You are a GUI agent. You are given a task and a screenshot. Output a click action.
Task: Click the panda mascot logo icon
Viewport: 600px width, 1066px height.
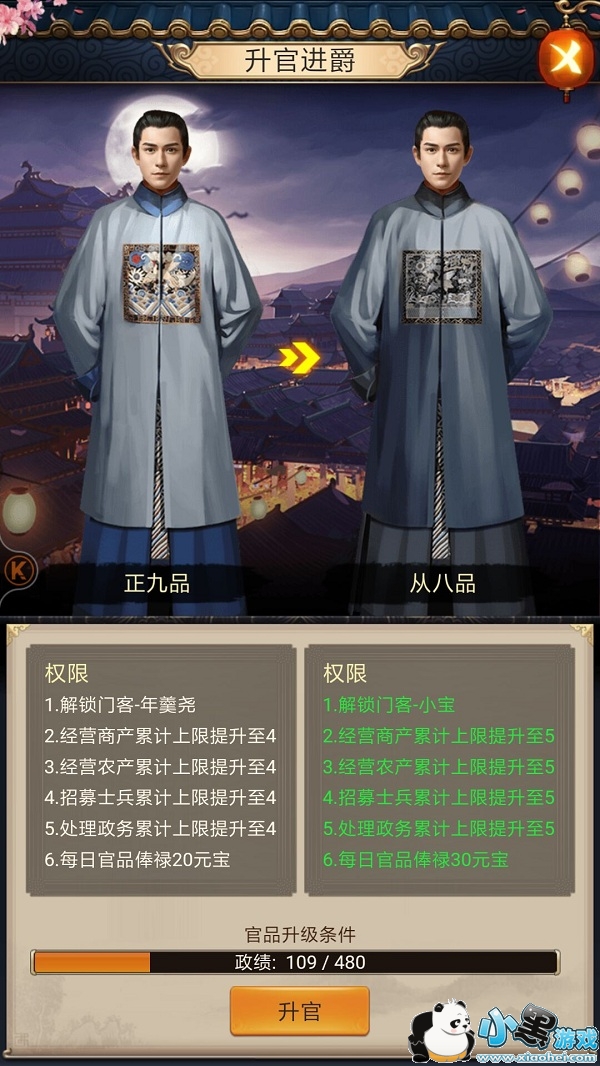click(x=442, y=1031)
